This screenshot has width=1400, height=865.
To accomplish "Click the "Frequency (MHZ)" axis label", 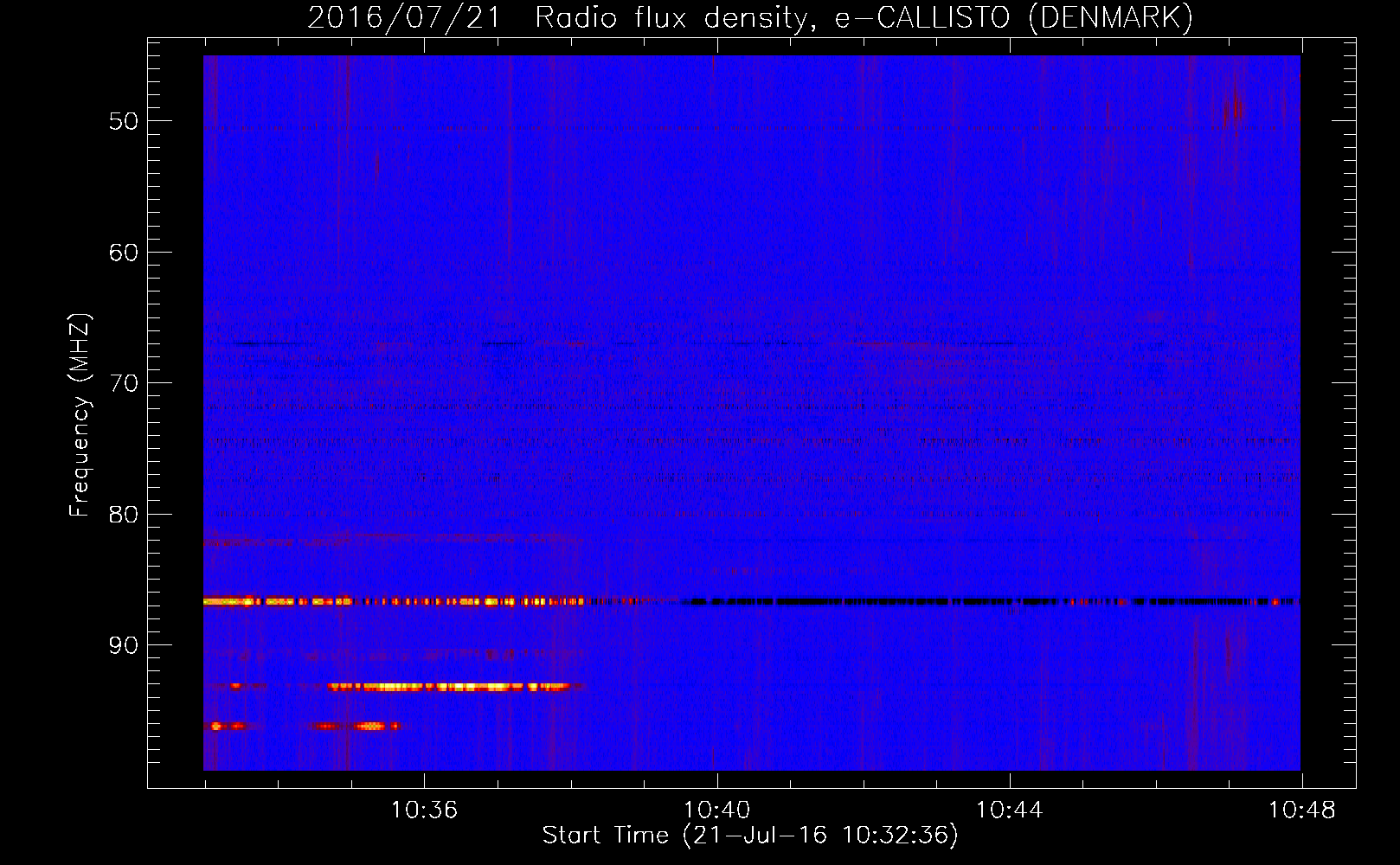I will click(80, 415).
